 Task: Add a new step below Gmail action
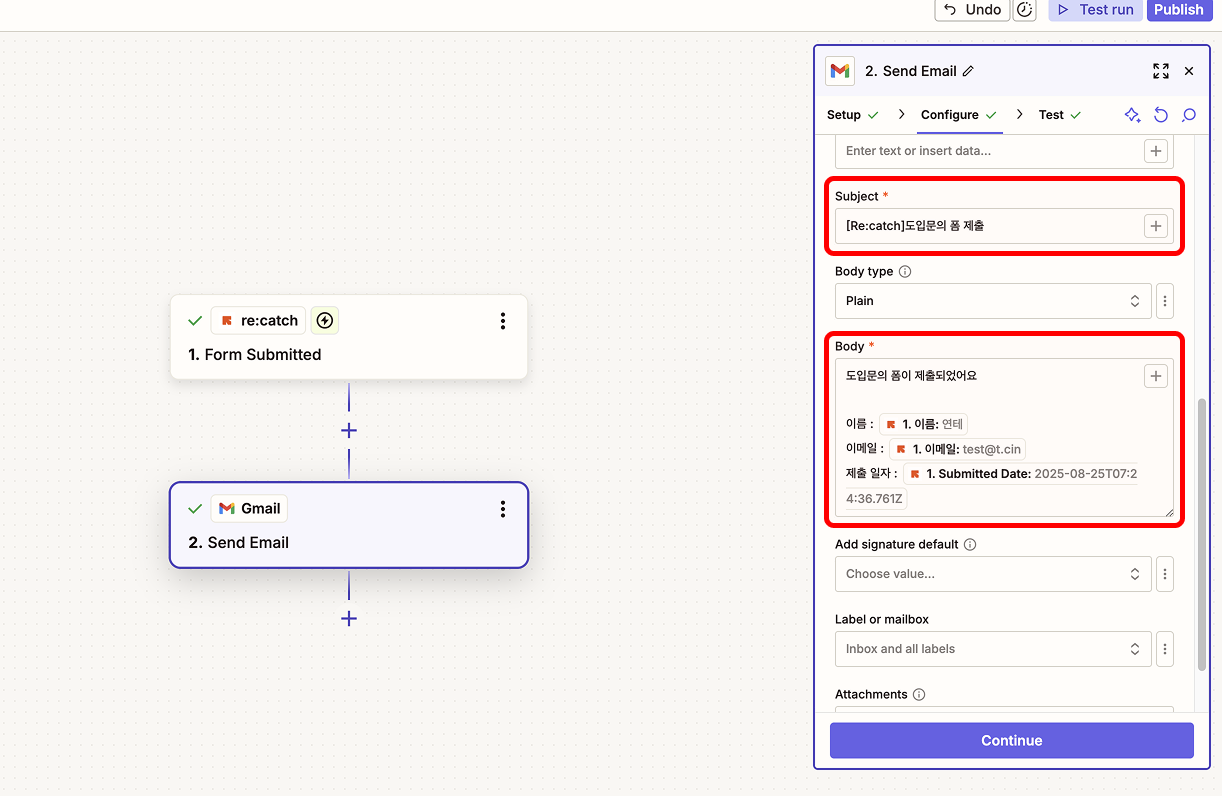[349, 619]
